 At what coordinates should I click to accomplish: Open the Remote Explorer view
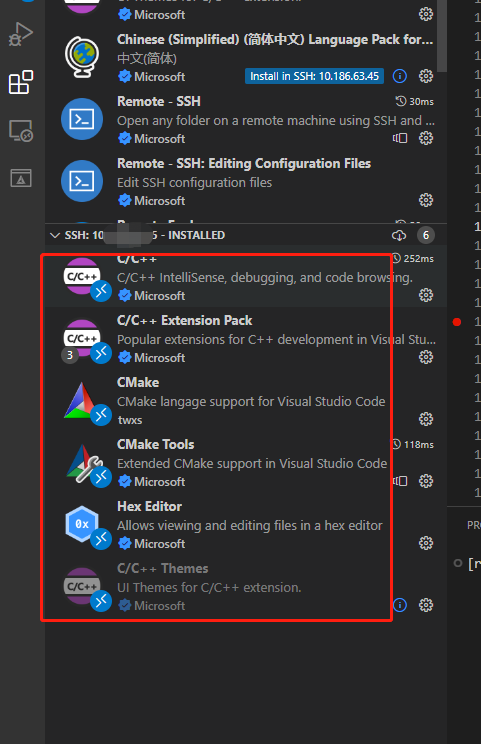click(21, 130)
